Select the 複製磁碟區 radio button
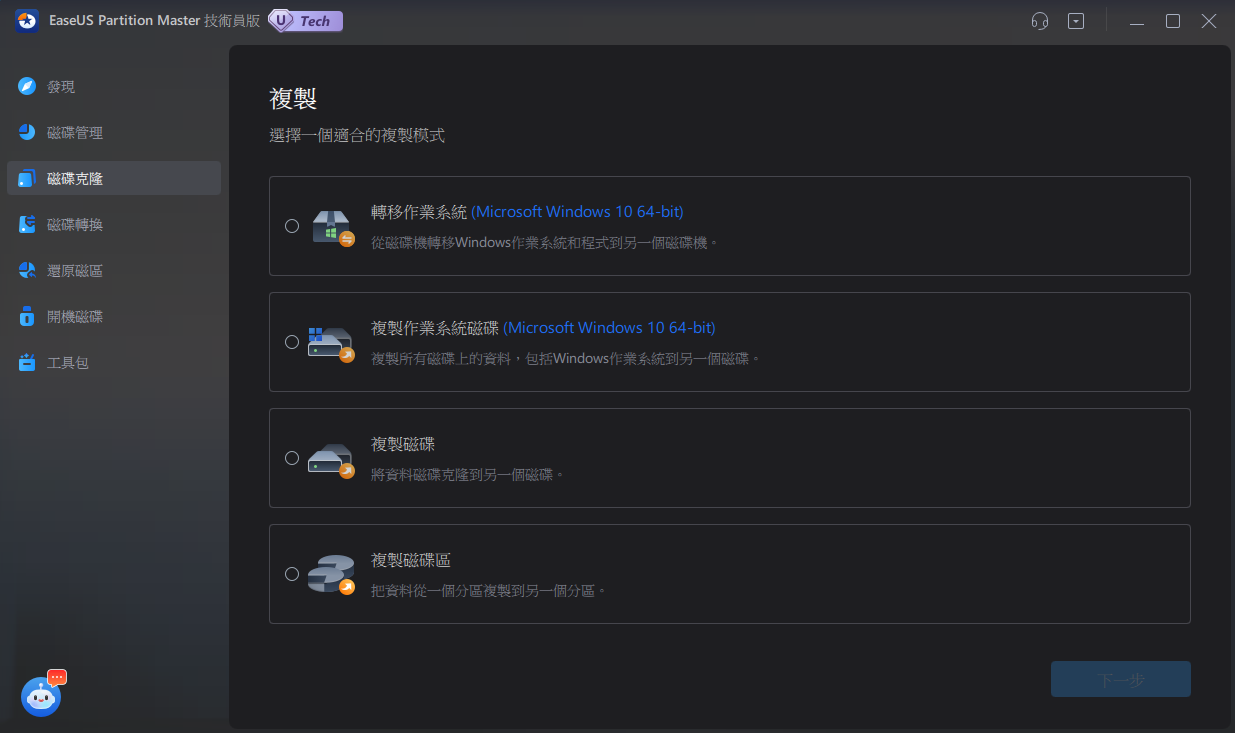1235x733 pixels. coord(292,574)
